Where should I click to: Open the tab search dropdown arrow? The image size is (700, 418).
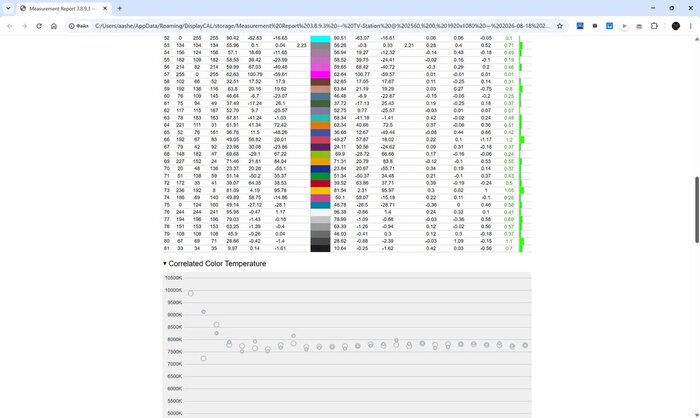(x=8, y=8)
